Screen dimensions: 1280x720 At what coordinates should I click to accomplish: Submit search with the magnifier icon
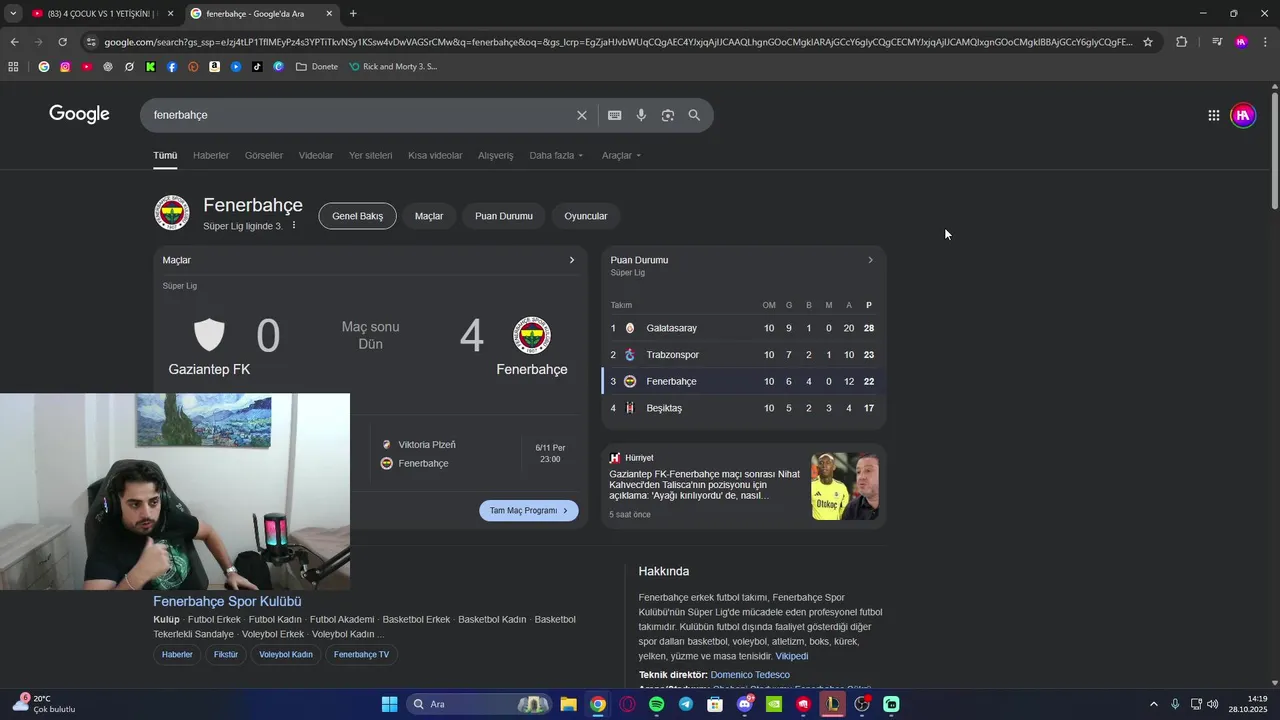click(694, 115)
